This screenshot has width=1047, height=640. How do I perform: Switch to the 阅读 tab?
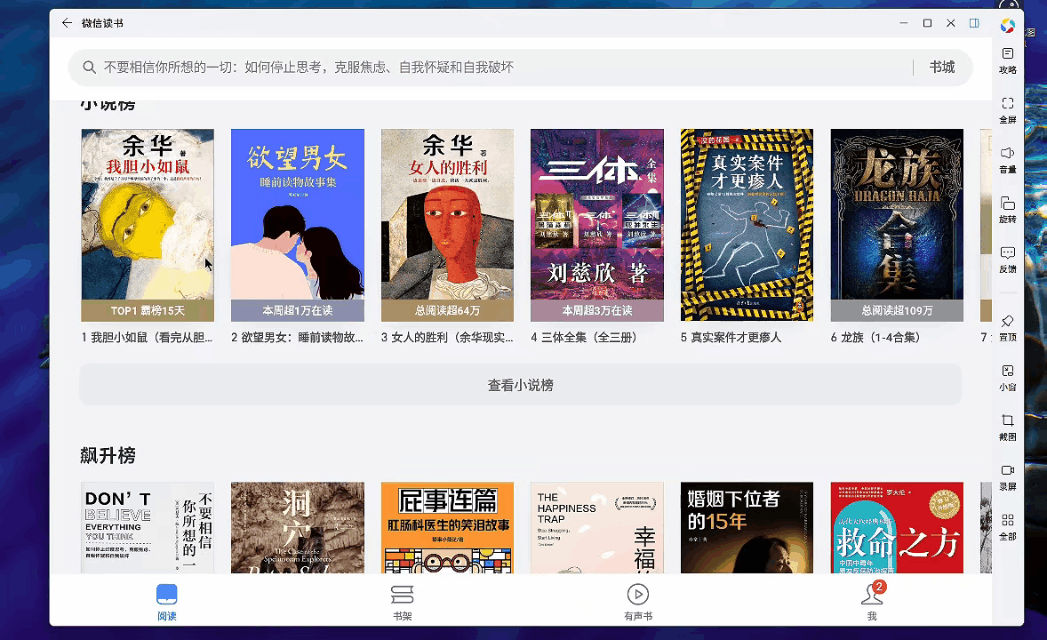167,602
